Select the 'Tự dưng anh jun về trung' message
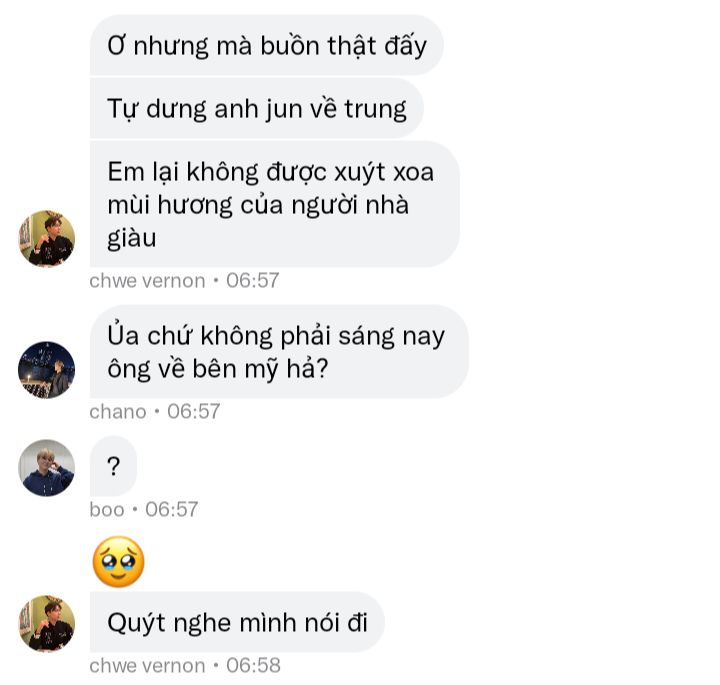 257,108
